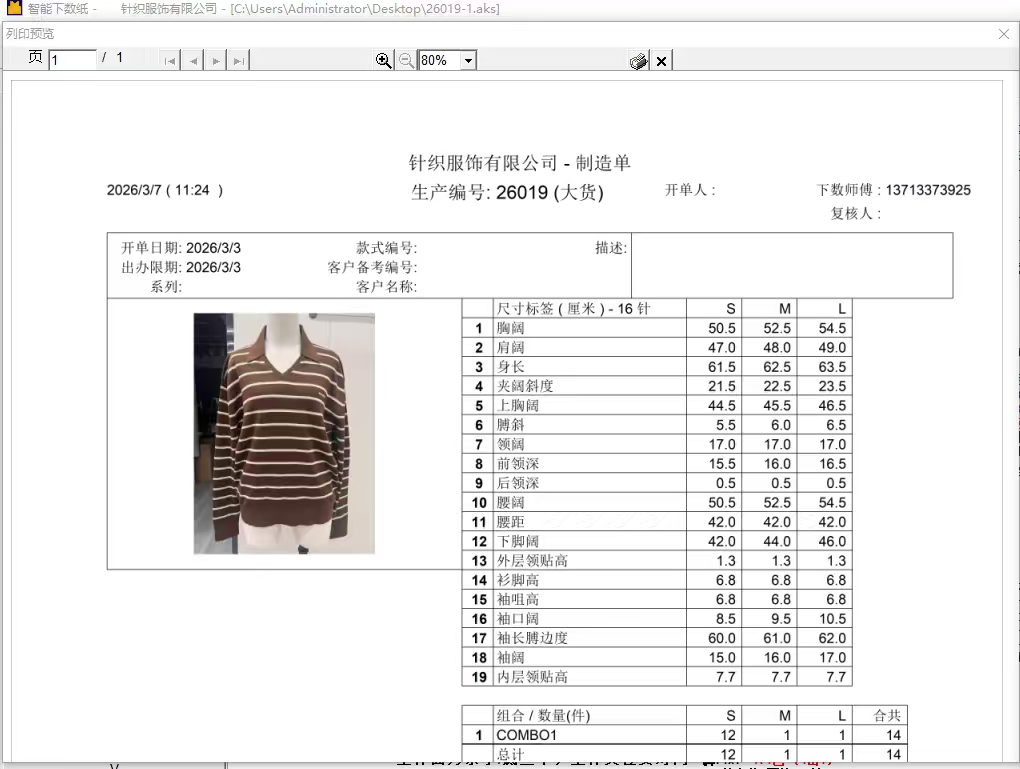Select the COMBO1 row label
Screen dimensions: 1020x769
point(526,735)
